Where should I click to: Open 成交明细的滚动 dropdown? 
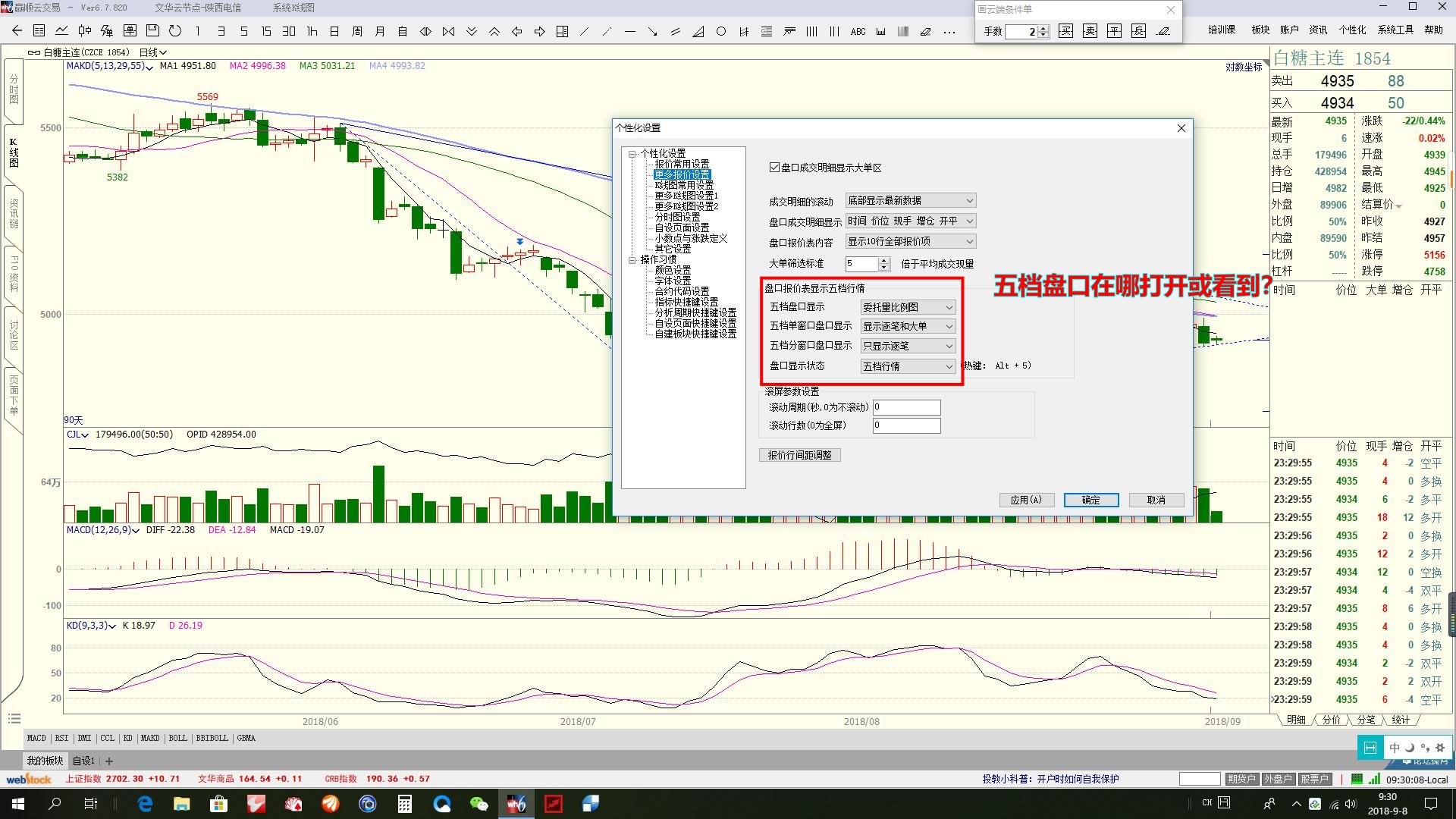(910, 201)
